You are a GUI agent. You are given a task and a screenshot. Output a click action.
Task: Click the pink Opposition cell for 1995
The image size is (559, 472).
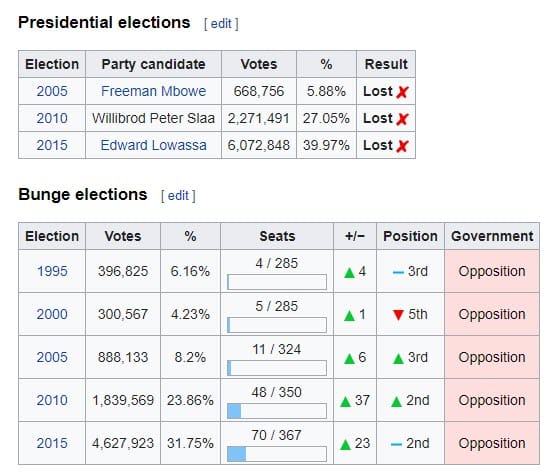point(492,271)
